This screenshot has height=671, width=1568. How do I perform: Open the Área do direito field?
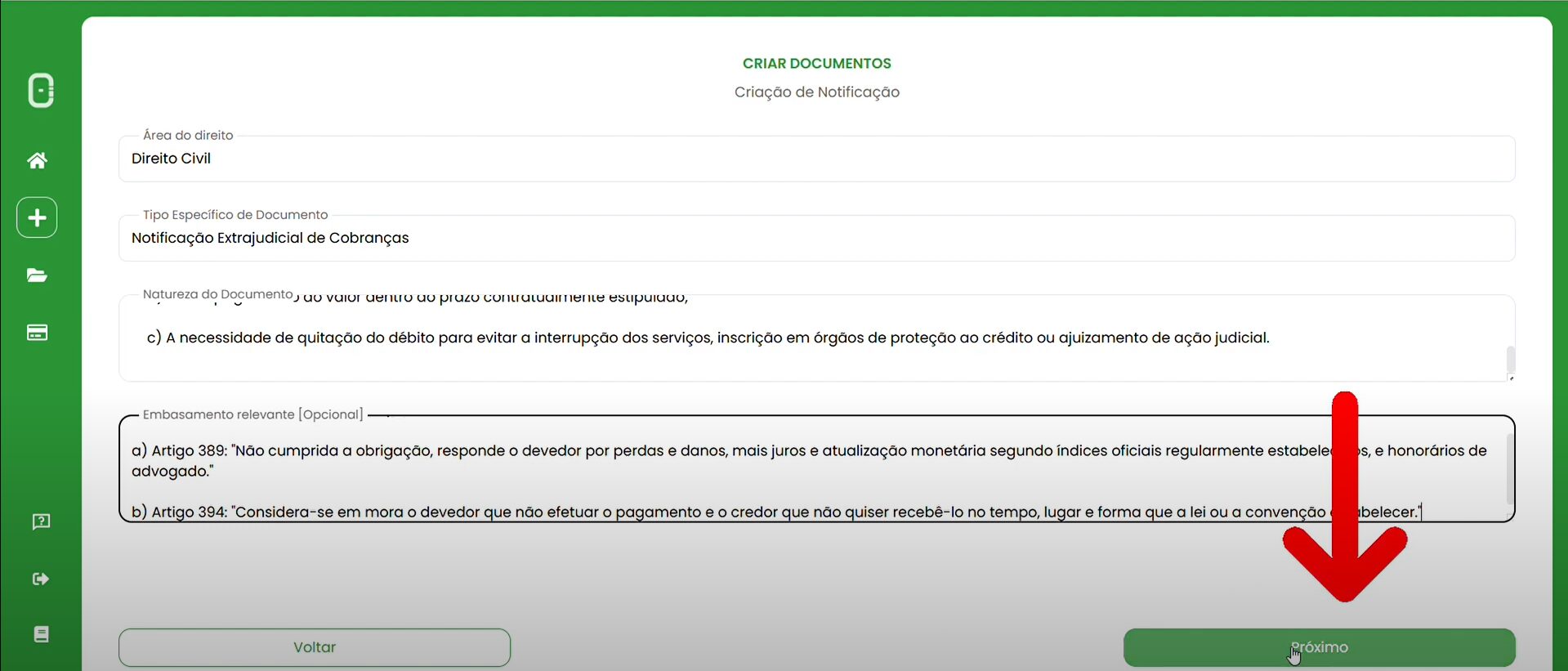817,159
